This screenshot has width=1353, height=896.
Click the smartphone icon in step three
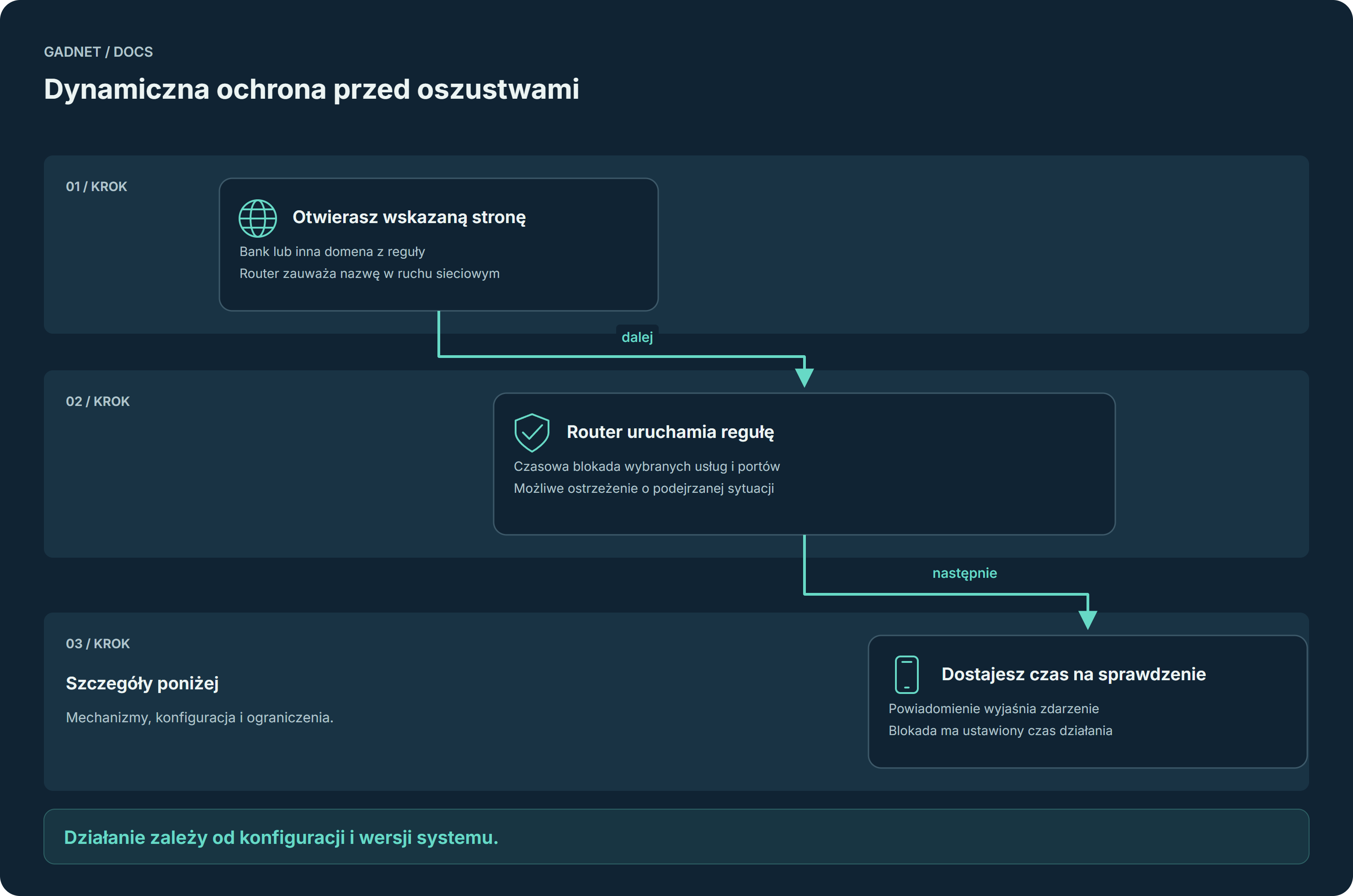(907, 675)
